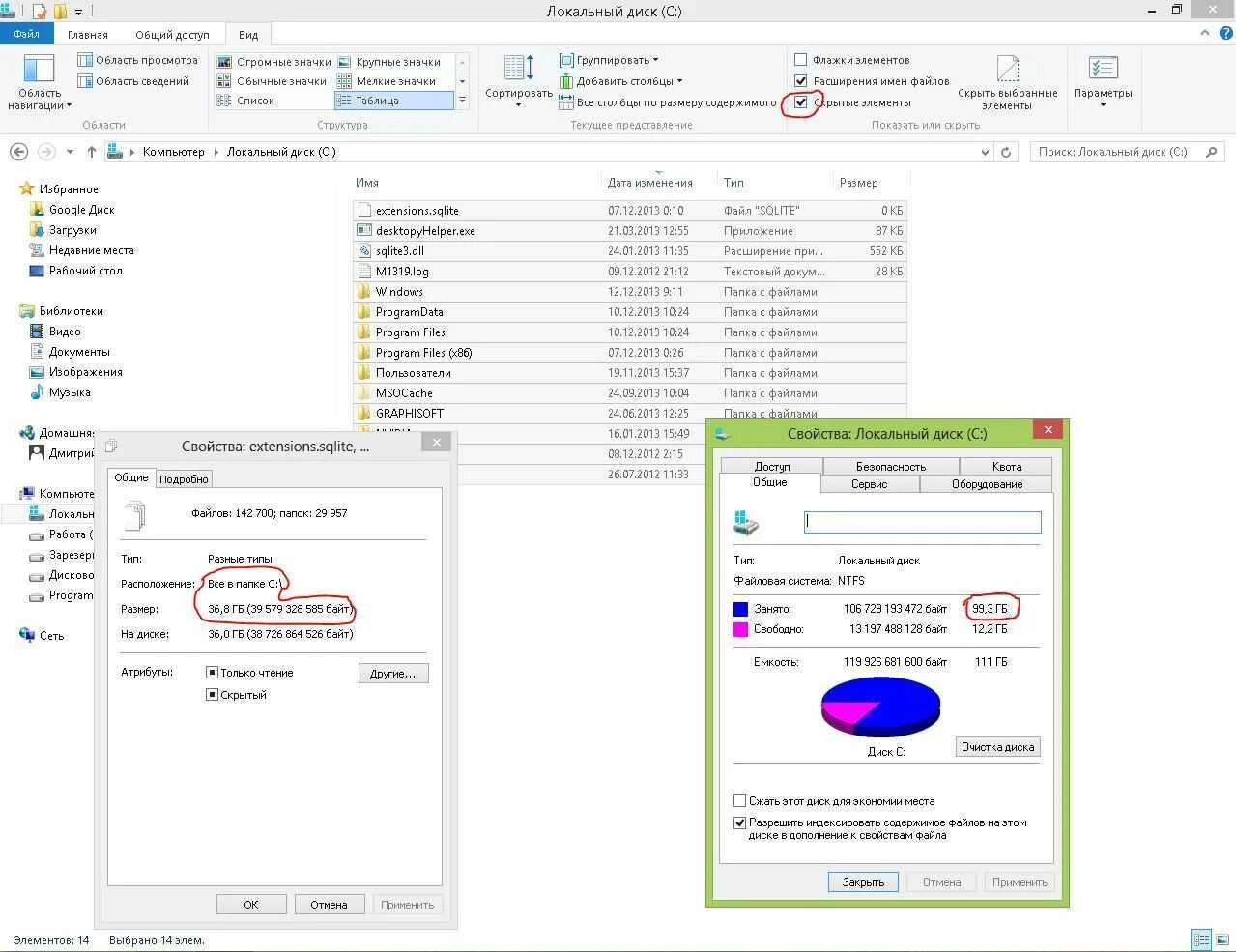Choose Medium icons (Обычные значки) view
1236x952 pixels.
273,81
